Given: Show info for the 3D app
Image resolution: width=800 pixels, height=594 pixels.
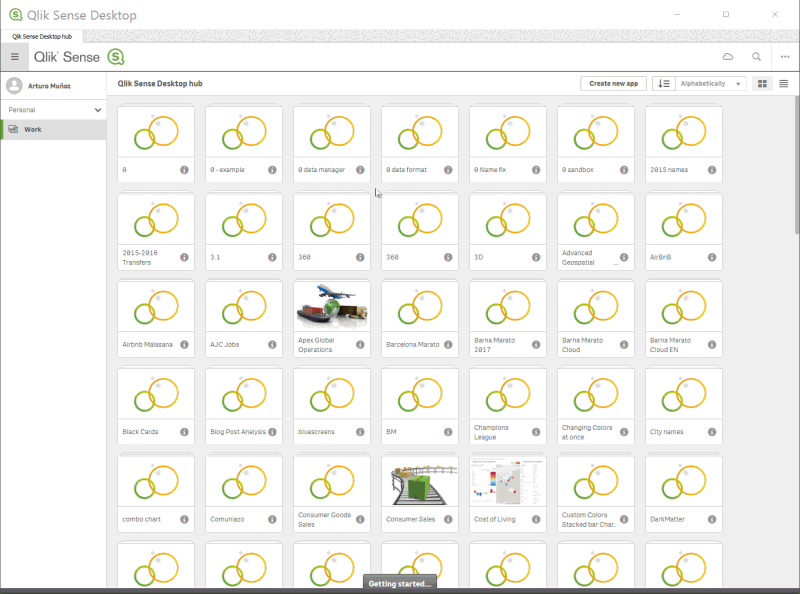Looking at the screenshot, I should (x=536, y=257).
